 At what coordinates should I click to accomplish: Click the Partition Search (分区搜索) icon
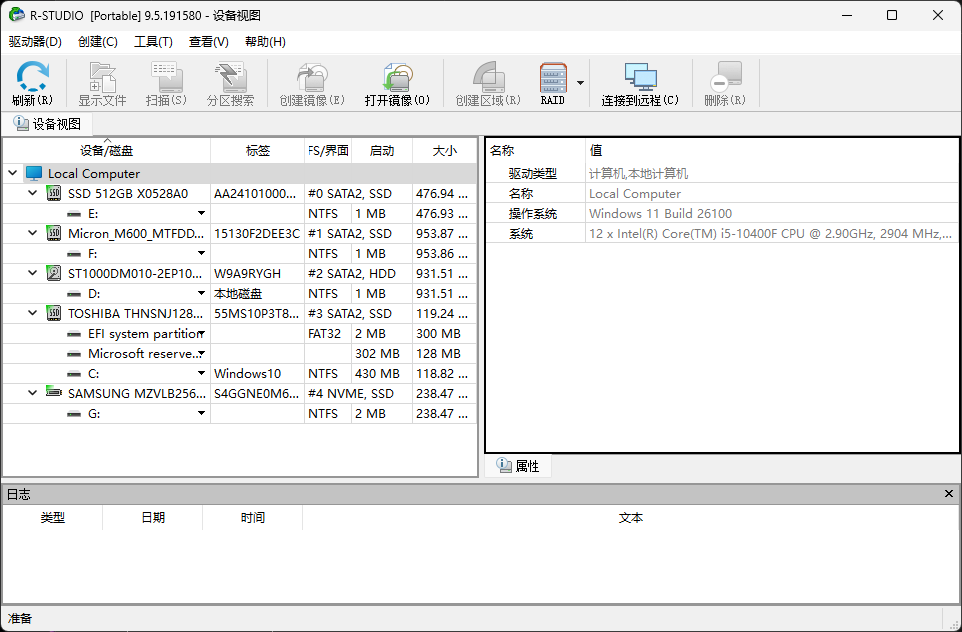click(x=231, y=77)
